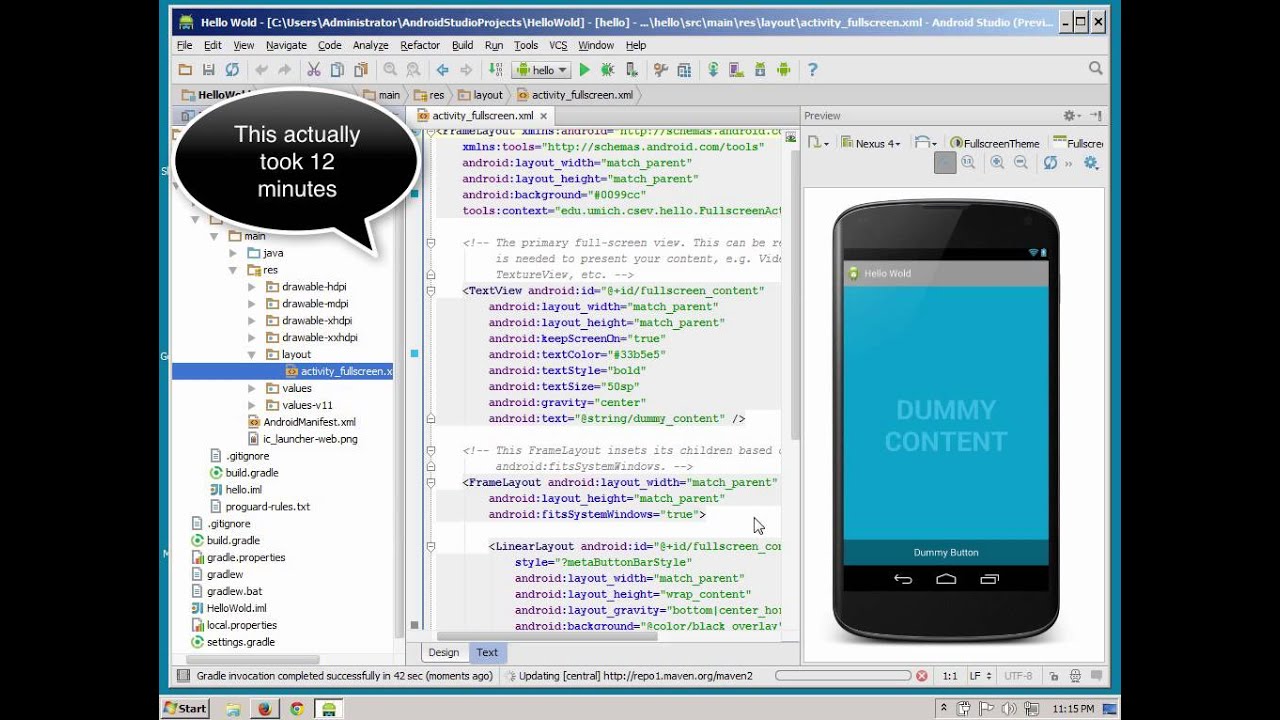
Task: Open Firefox from the taskbar
Action: tap(264, 708)
